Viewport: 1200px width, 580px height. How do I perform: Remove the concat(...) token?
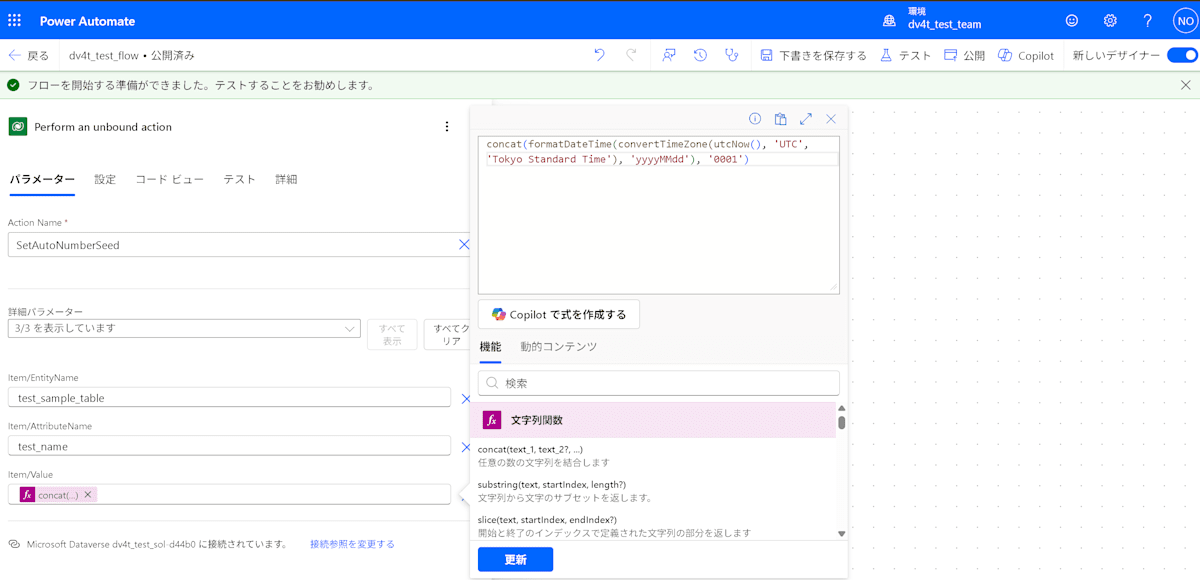88,495
